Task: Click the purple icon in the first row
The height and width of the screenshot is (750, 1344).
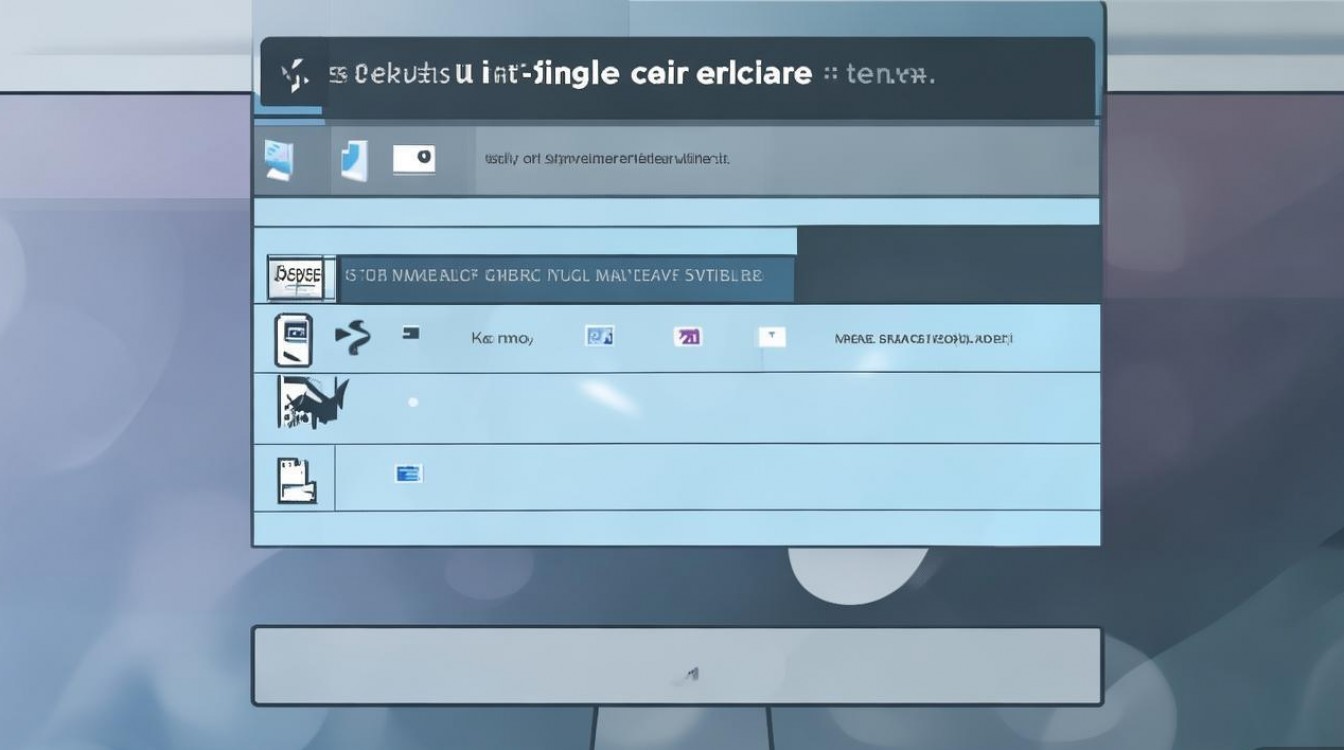Action: point(688,338)
